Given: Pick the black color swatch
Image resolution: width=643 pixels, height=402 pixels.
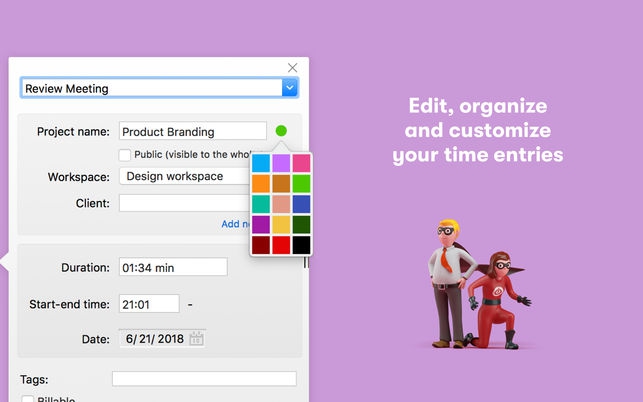Looking at the screenshot, I should (301, 245).
